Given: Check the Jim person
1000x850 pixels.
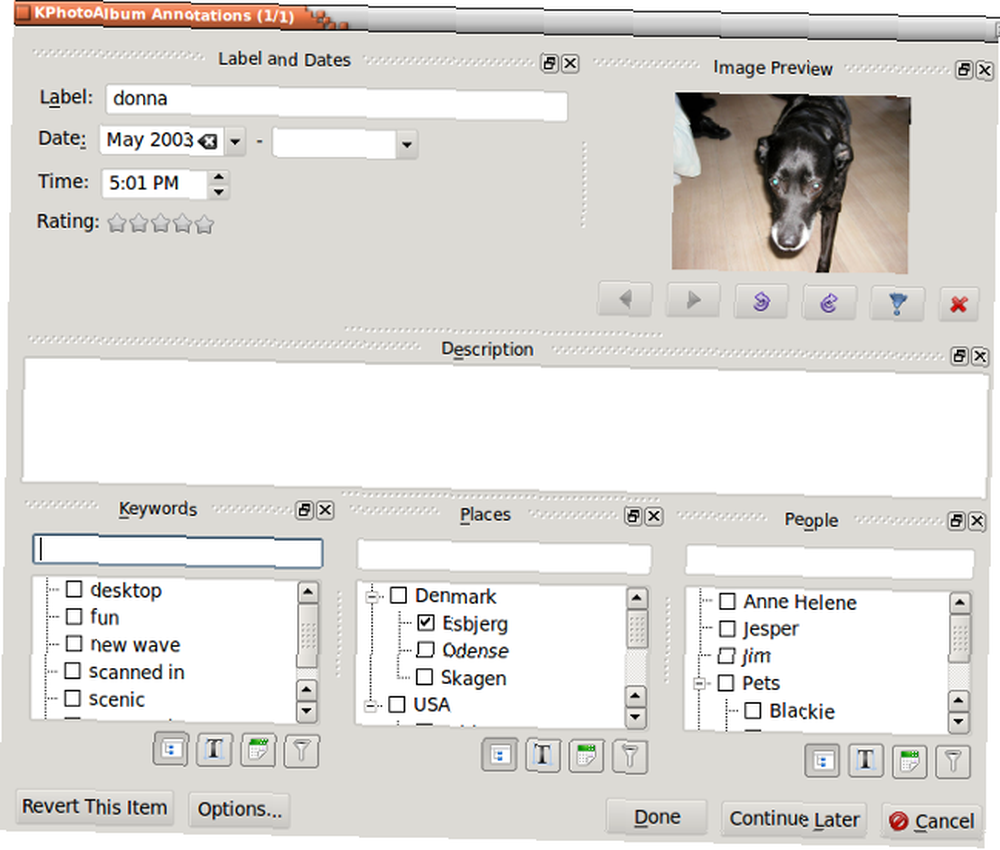Looking at the screenshot, I should click(726, 656).
